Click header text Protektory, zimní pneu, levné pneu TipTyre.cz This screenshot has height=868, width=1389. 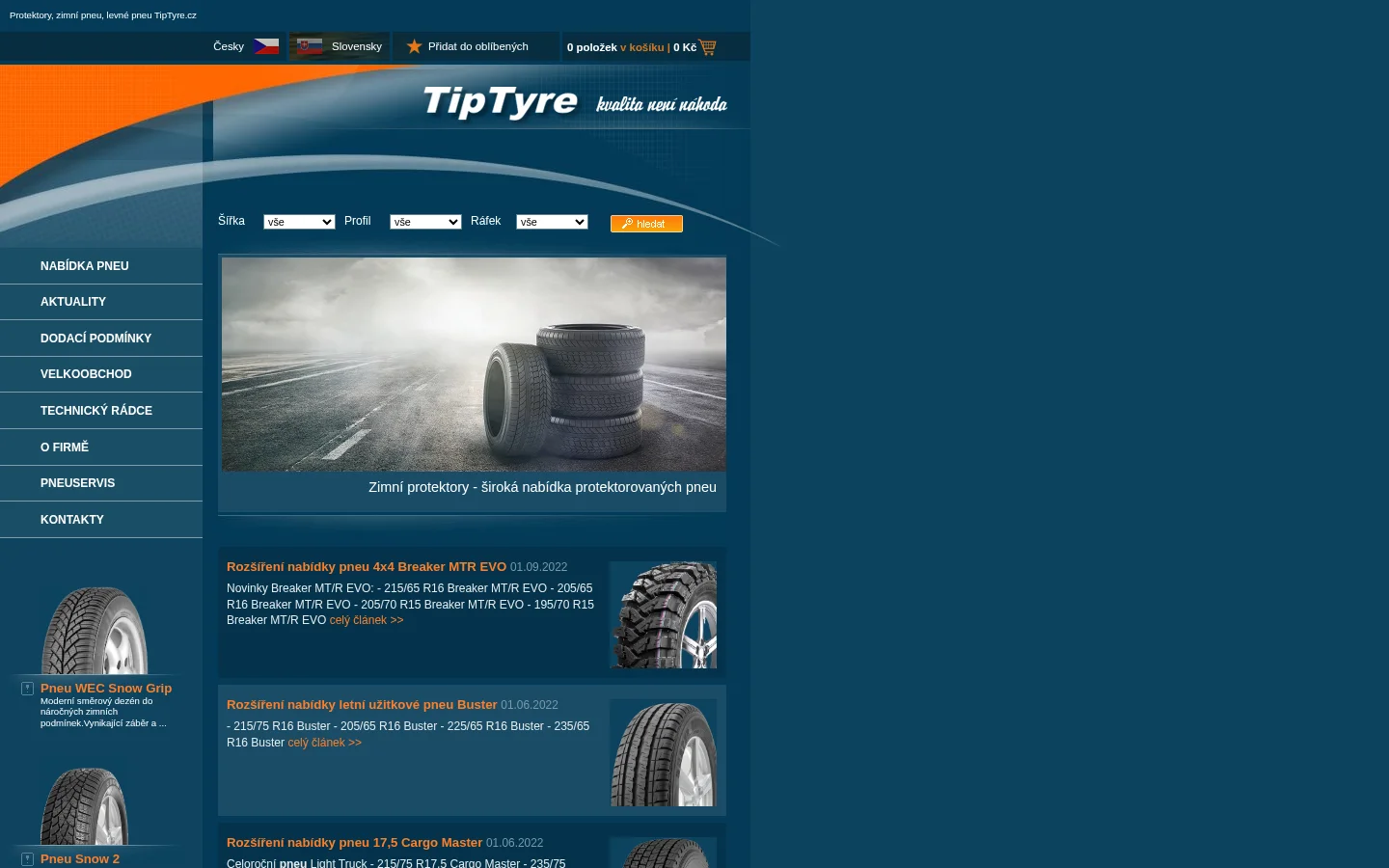coord(103,15)
